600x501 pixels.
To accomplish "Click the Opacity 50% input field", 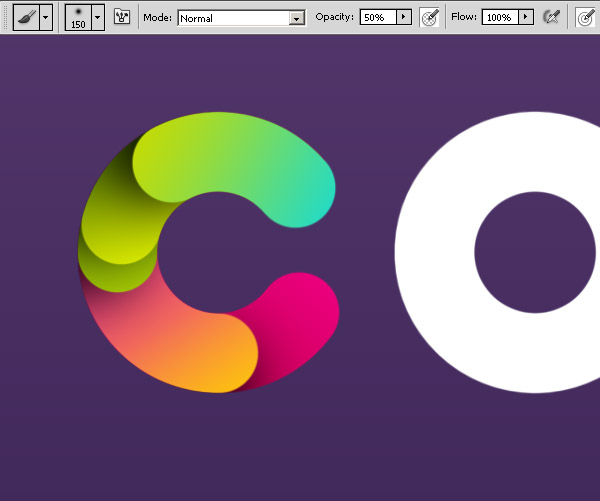I will (378, 17).
